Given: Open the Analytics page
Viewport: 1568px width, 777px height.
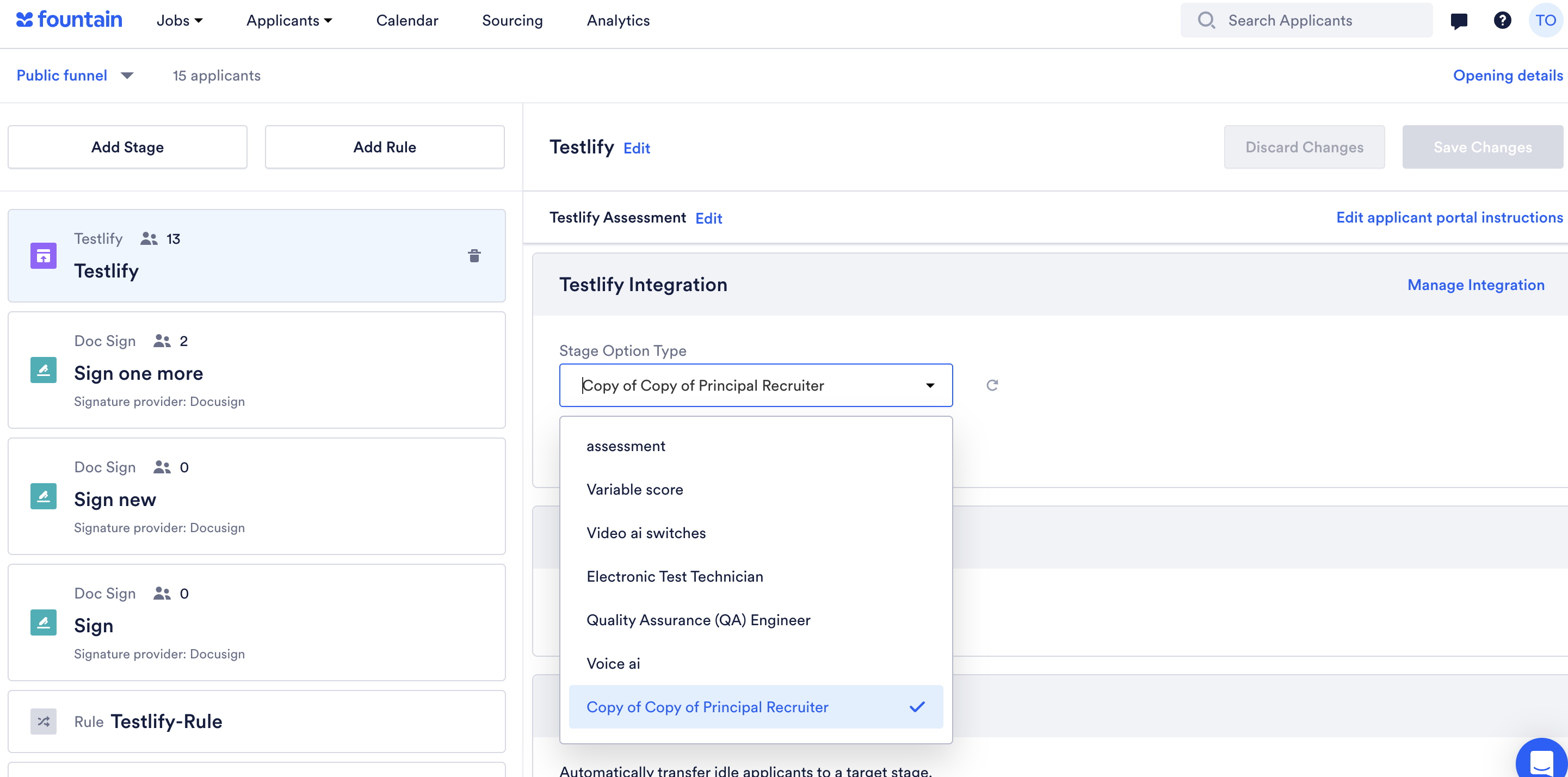Looking at the screenshot, I should tap(618, 21).
